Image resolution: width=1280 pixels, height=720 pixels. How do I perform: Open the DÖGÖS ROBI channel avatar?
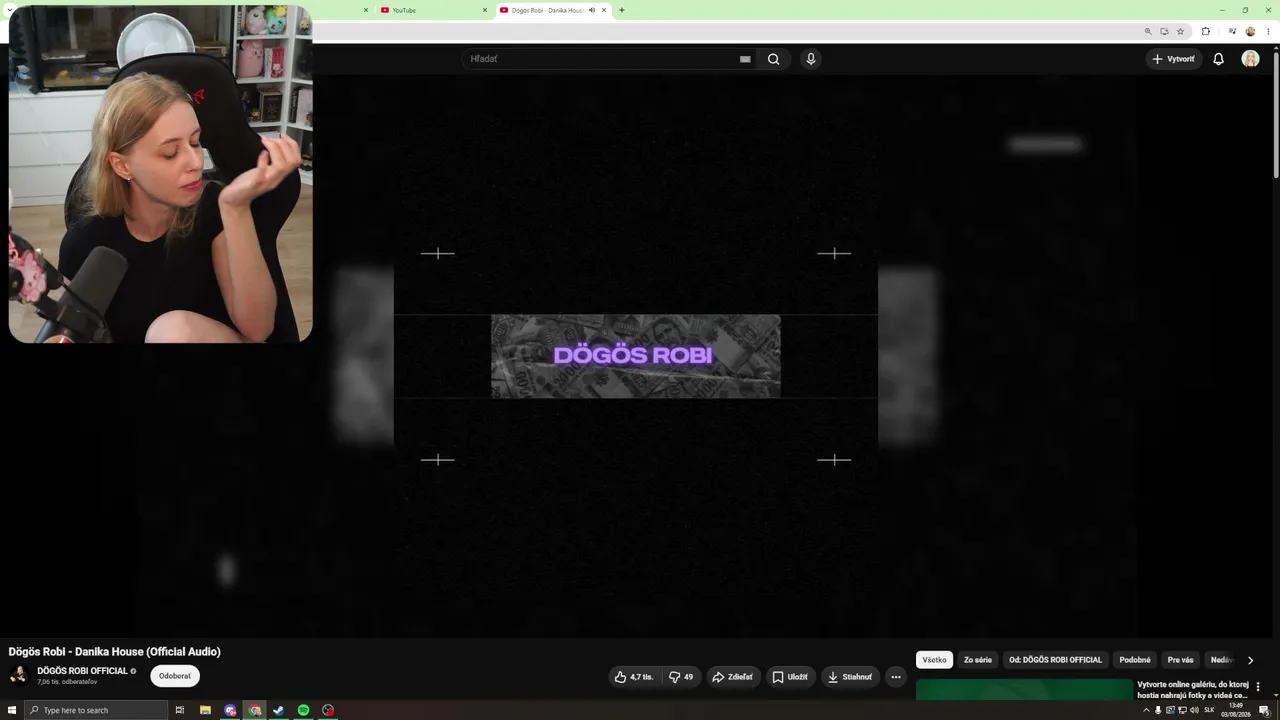tap(18, 676)
